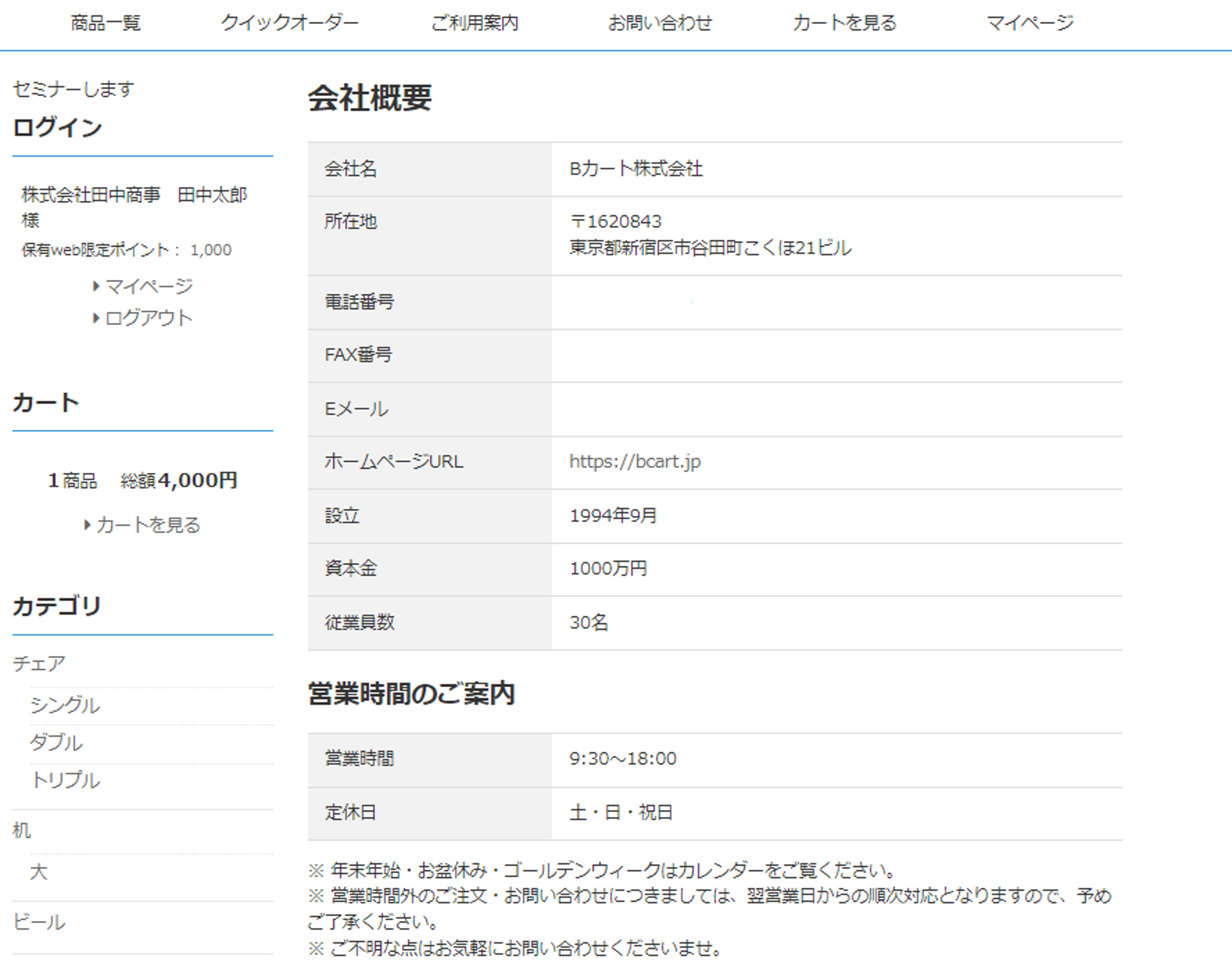Click the セミナーします text at top left
The height and width of the screenshot is (963, 1232).
pyautogui.click(x=73, y=89)
